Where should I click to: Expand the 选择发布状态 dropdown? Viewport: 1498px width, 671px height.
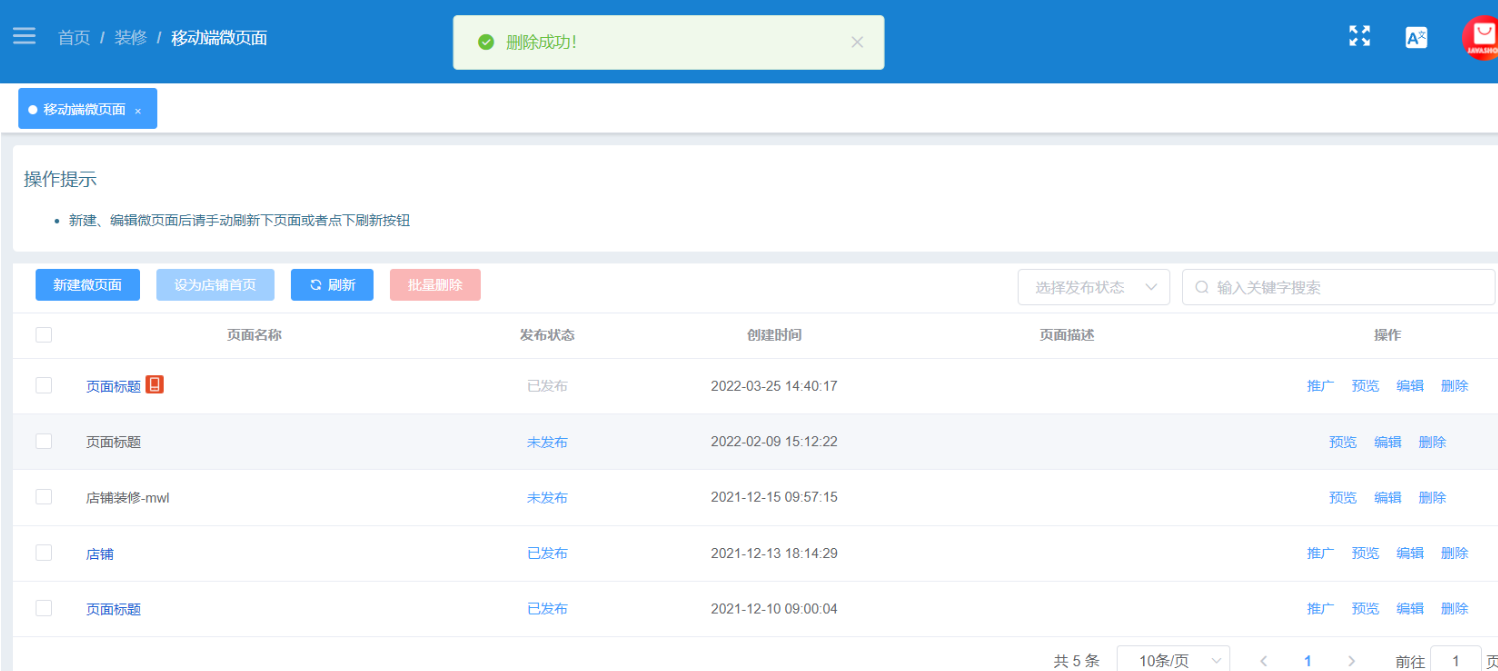1094,287
